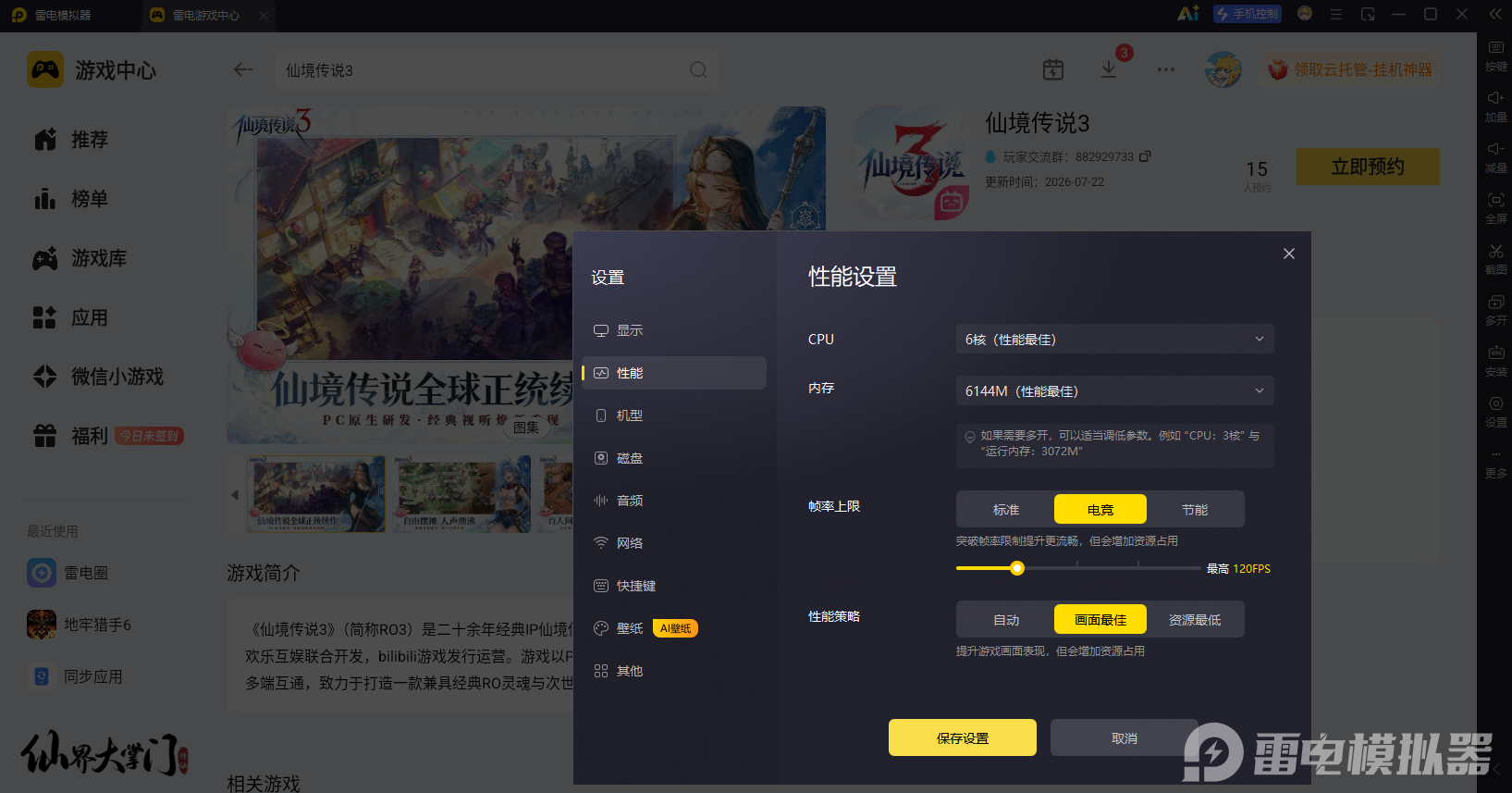The image size is (1512, 793).
Task: Open the calendar events icon in game center
Action: 1053,69
